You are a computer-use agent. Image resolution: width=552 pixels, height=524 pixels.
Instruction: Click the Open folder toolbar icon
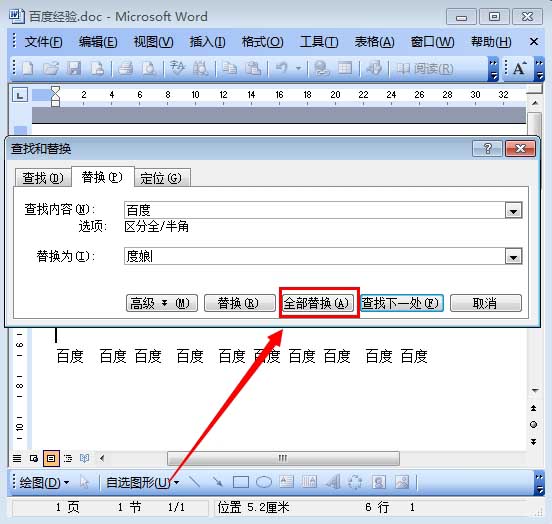point(51,68)
